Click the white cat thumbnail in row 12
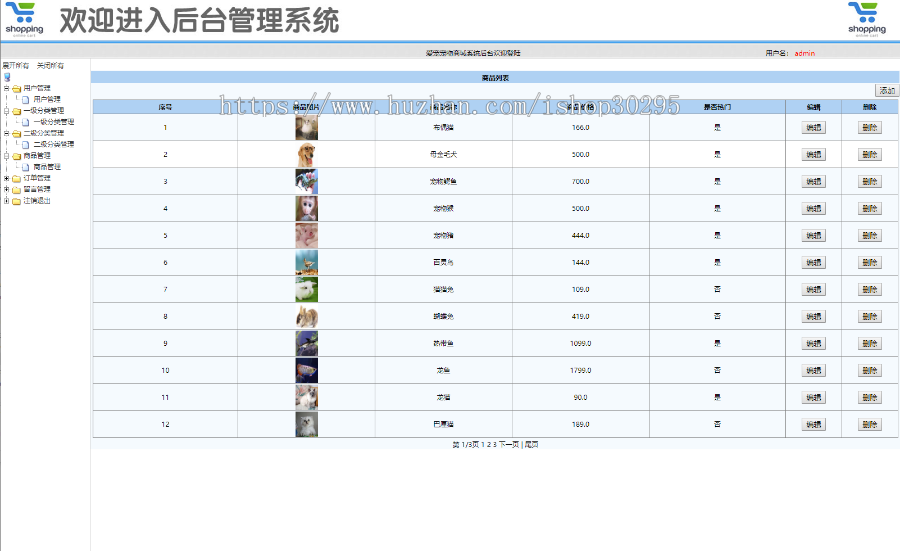The height and width of the screenshot is (551, 900). pyautogui.click(x=307, y=424)
